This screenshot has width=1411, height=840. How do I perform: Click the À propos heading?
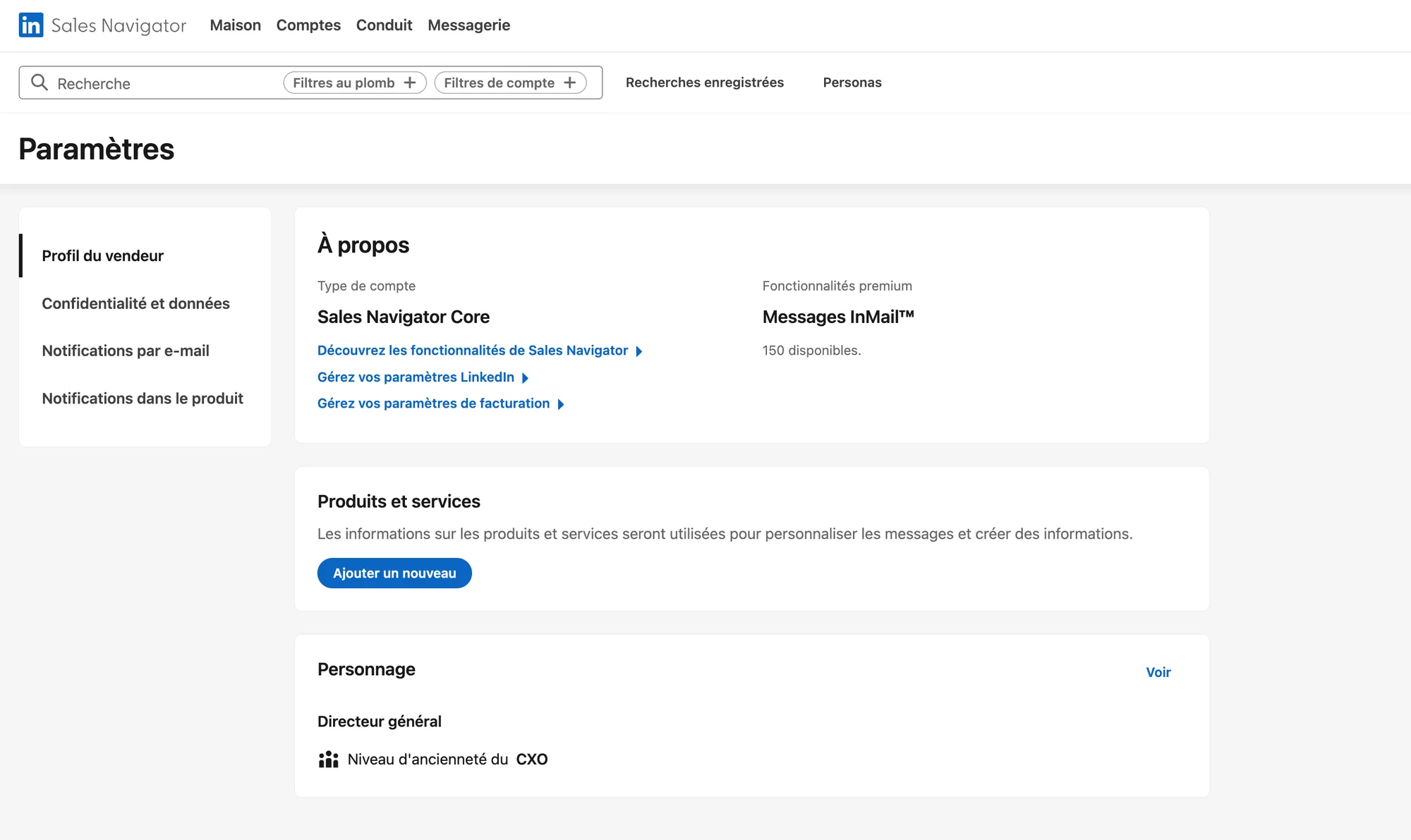click(363, 245)
